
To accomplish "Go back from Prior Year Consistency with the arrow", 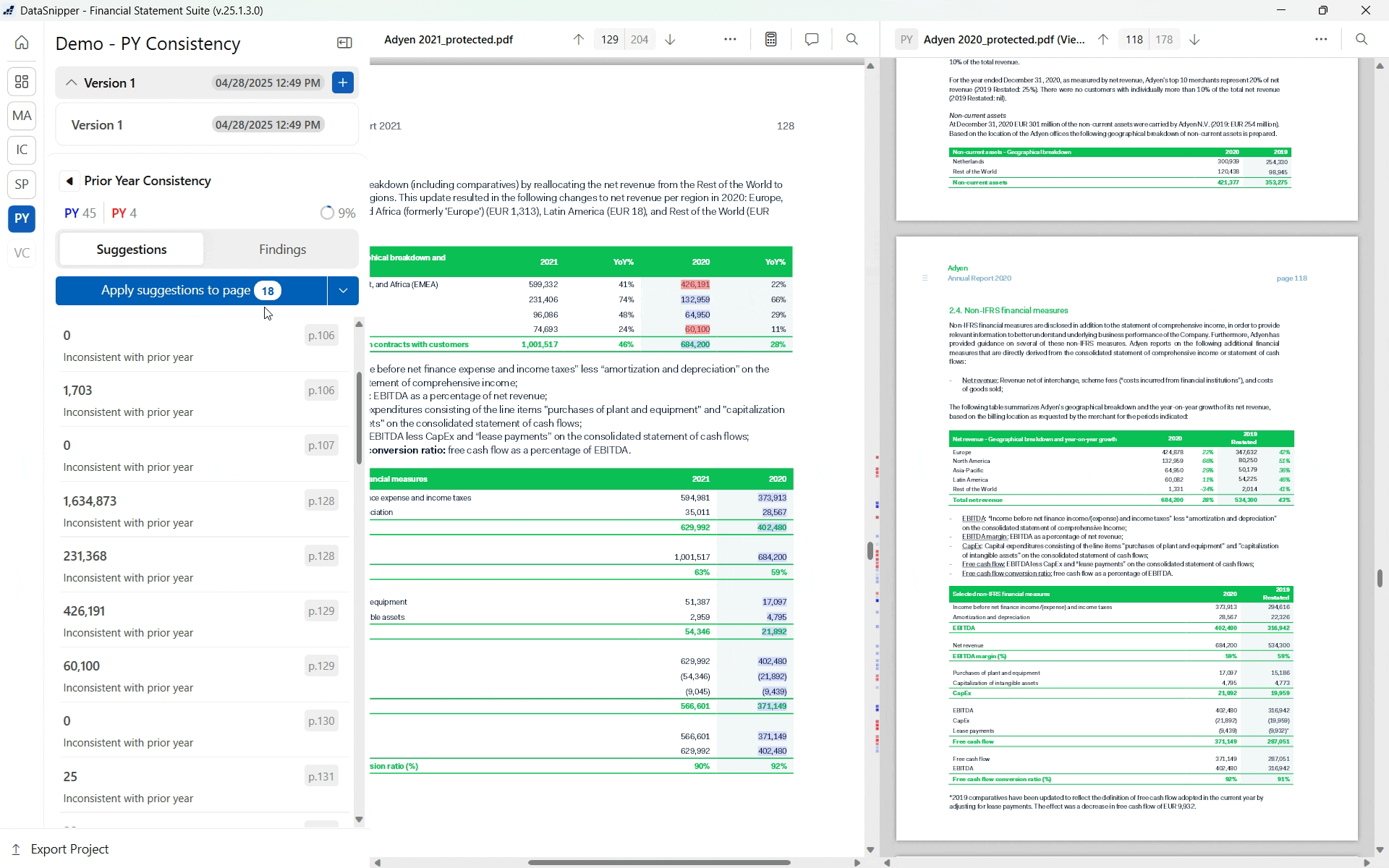I will (69, 181).
